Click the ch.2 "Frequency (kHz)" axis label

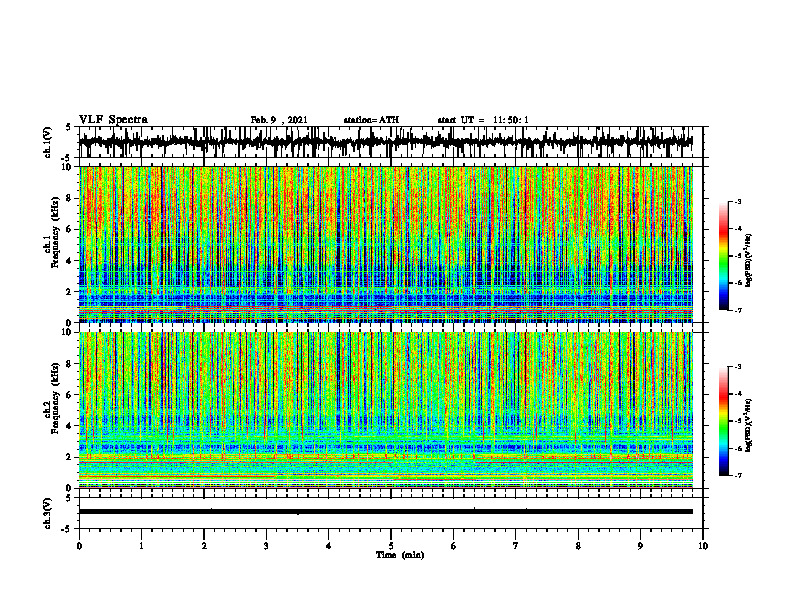(55, 398)
